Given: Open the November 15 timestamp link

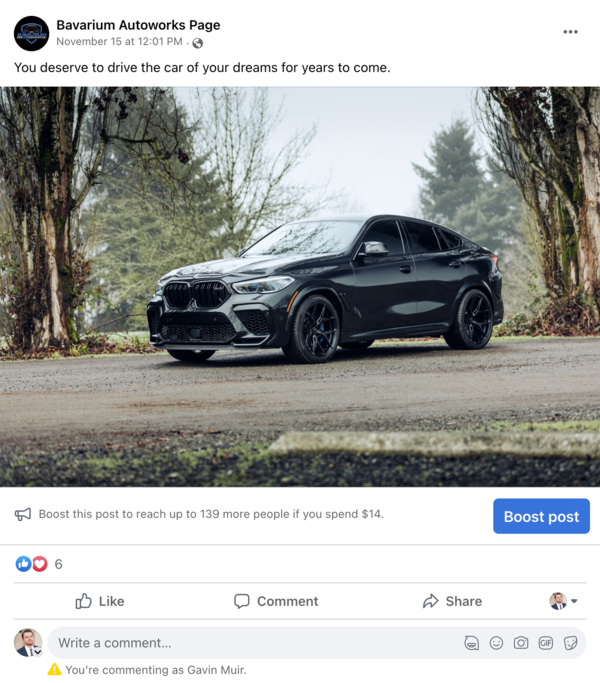Looking at the screenshot, I should (x=119, y=42).
